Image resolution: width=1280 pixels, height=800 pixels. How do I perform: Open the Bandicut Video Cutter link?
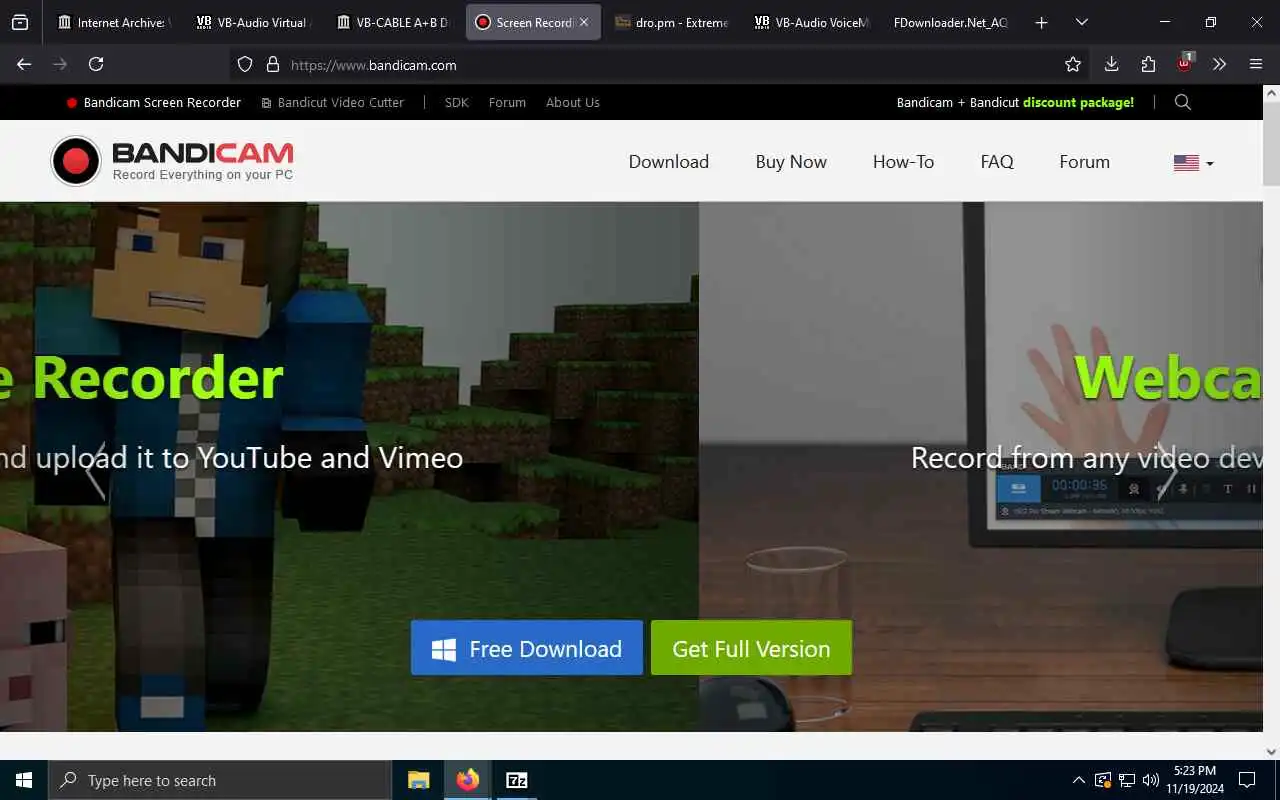pos(333,102)
